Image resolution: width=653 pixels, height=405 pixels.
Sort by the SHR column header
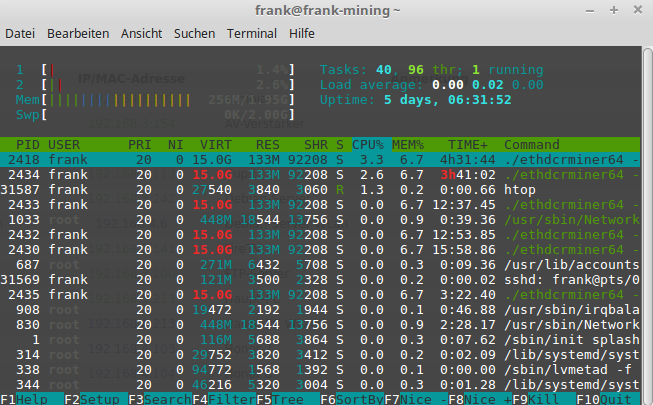click(316, 145)
